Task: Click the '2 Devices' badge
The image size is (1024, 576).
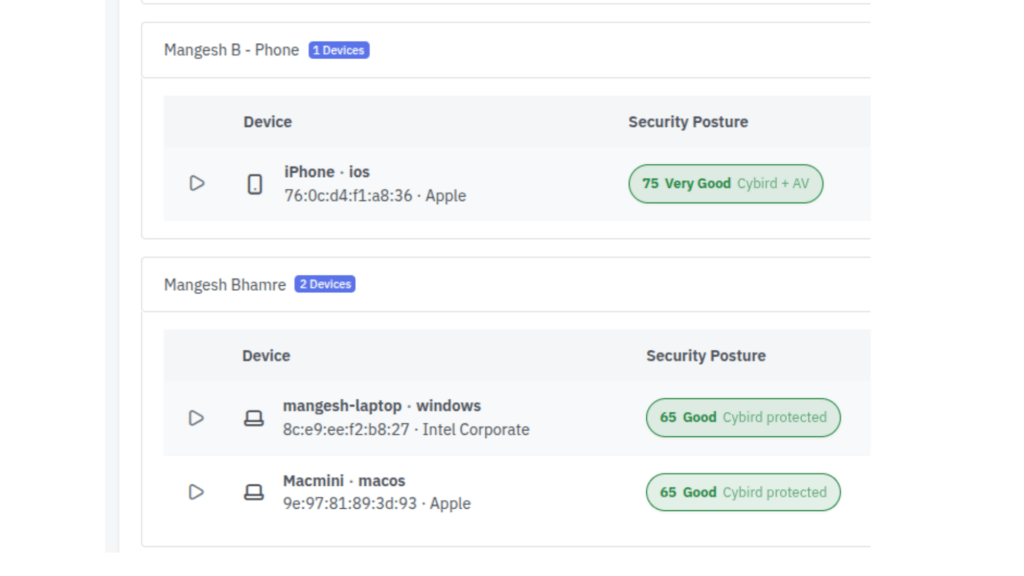Action: (325, 284)
